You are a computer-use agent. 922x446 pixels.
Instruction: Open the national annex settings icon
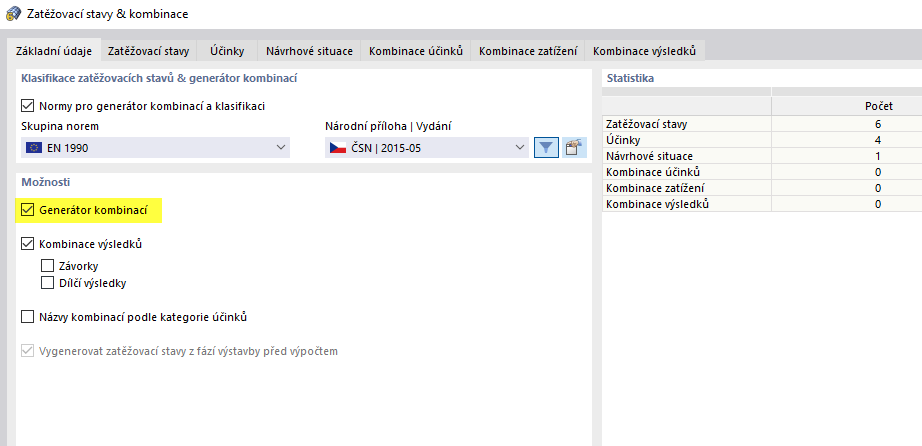(x=573, y=148)
